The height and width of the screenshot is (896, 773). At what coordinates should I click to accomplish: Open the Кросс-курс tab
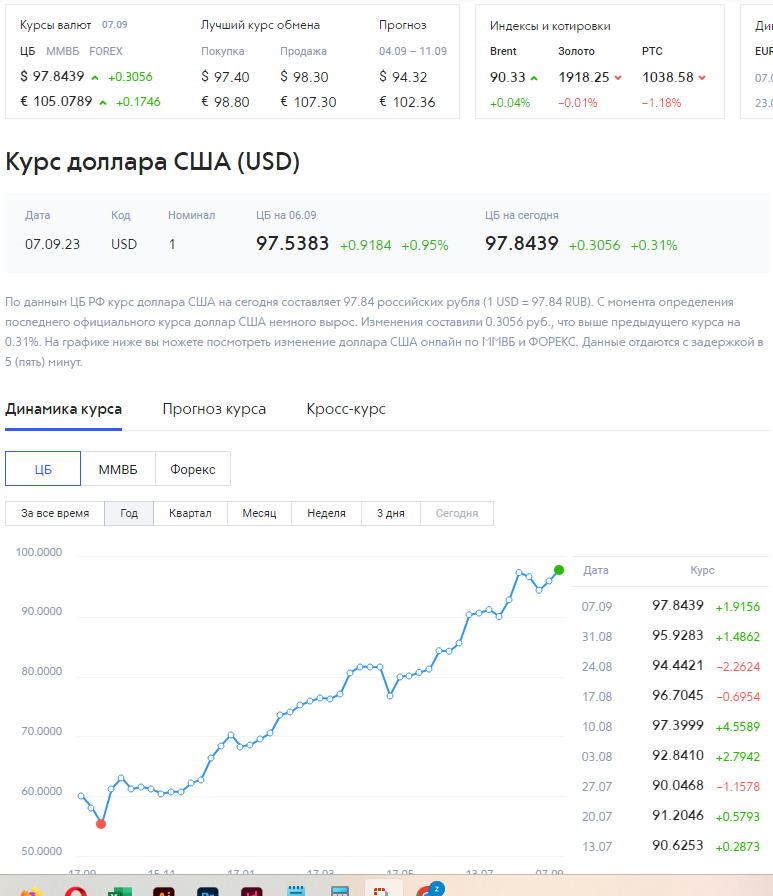[x=346, y=409]
